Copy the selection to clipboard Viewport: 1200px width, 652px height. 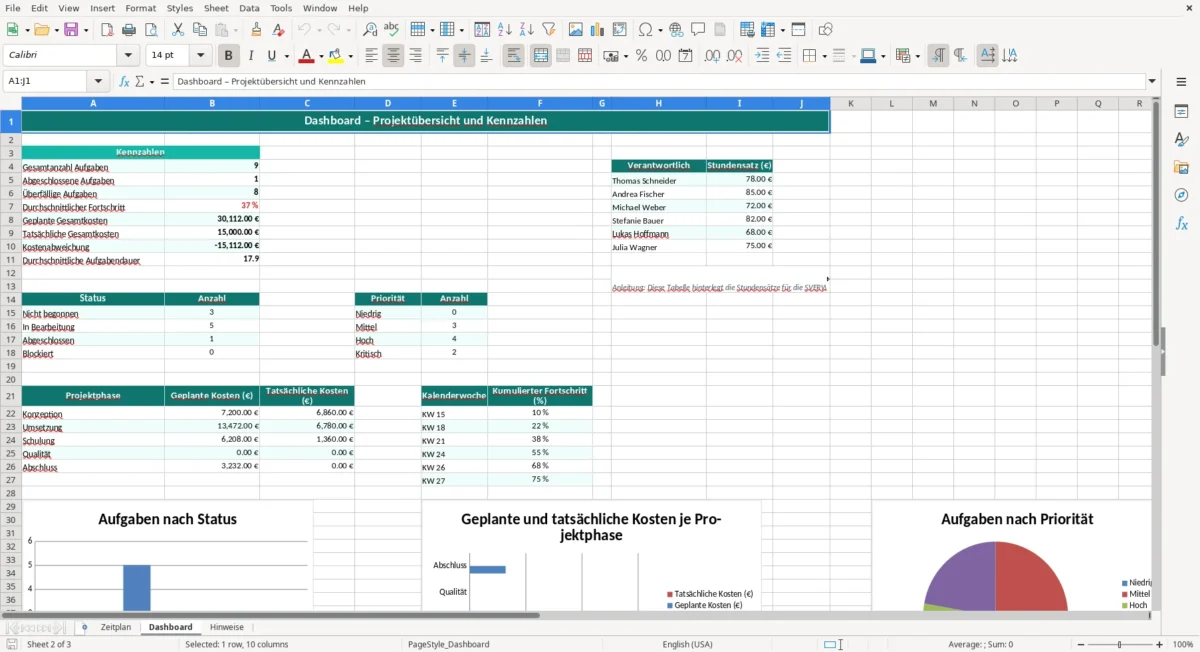[199, 30]
